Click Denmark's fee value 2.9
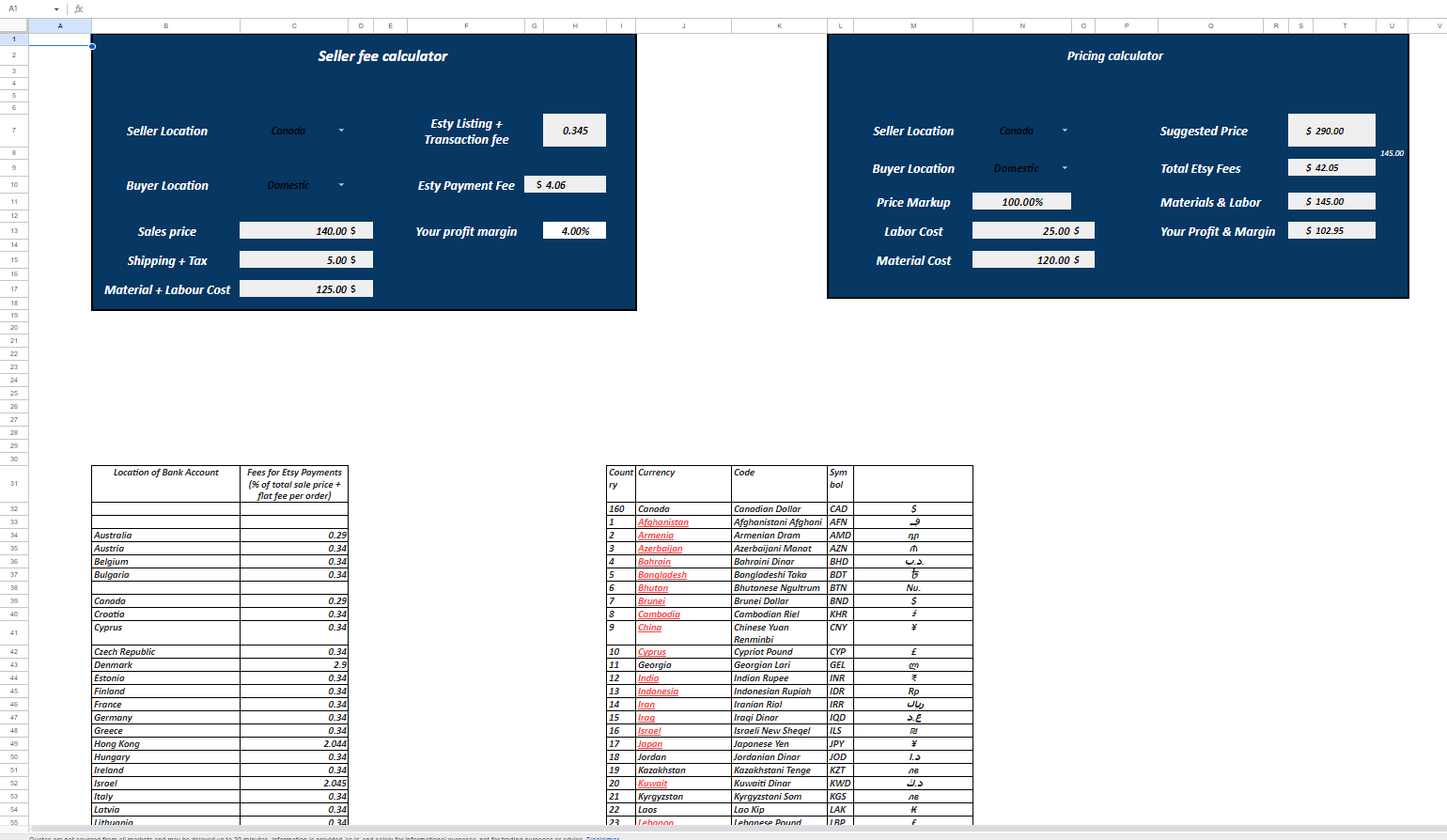This screenshot has width=1447, height=840. point(294,665)
